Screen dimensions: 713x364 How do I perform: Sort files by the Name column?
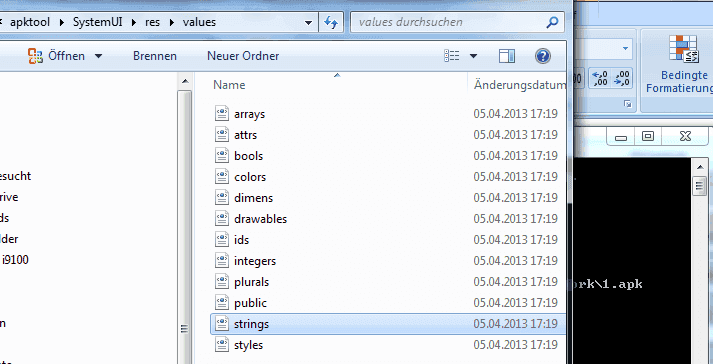click(x=229, y=85)
